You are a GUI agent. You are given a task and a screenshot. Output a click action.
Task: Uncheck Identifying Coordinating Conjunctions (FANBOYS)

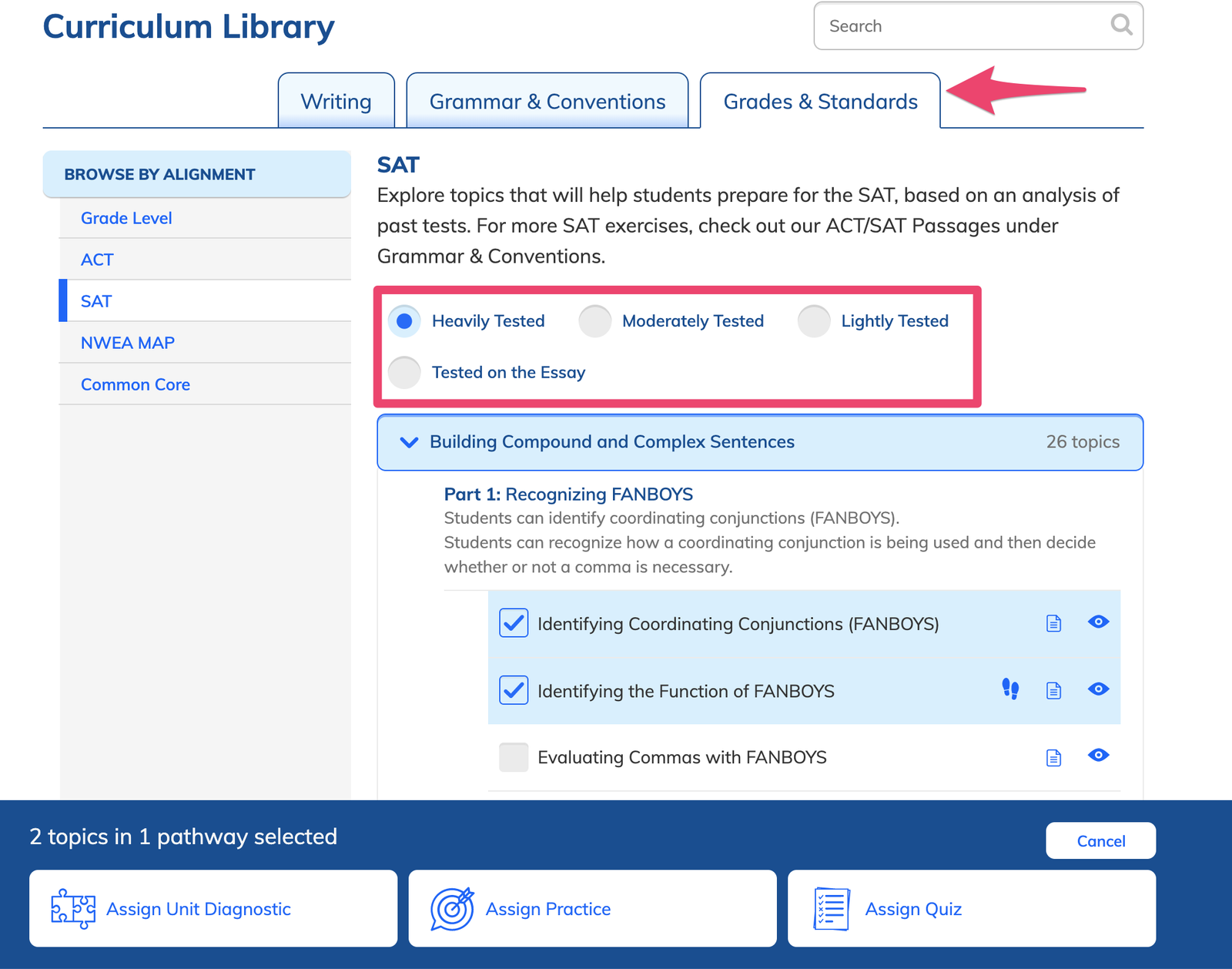coord(514,623)
